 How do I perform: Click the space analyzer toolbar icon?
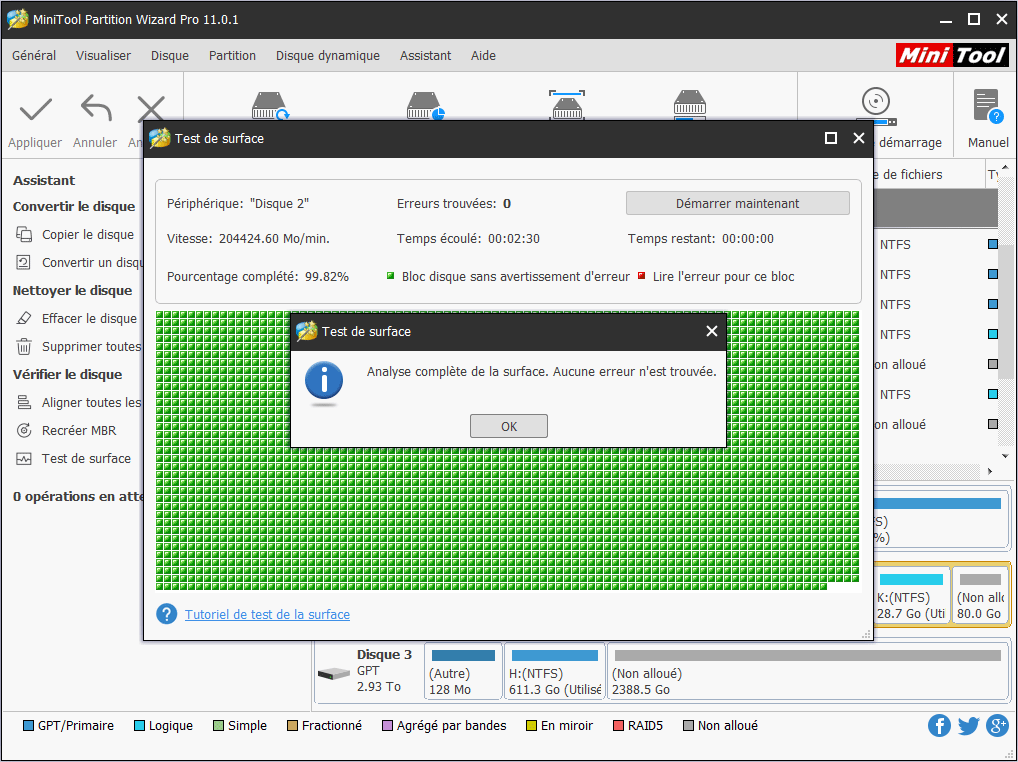coord(689,106)
